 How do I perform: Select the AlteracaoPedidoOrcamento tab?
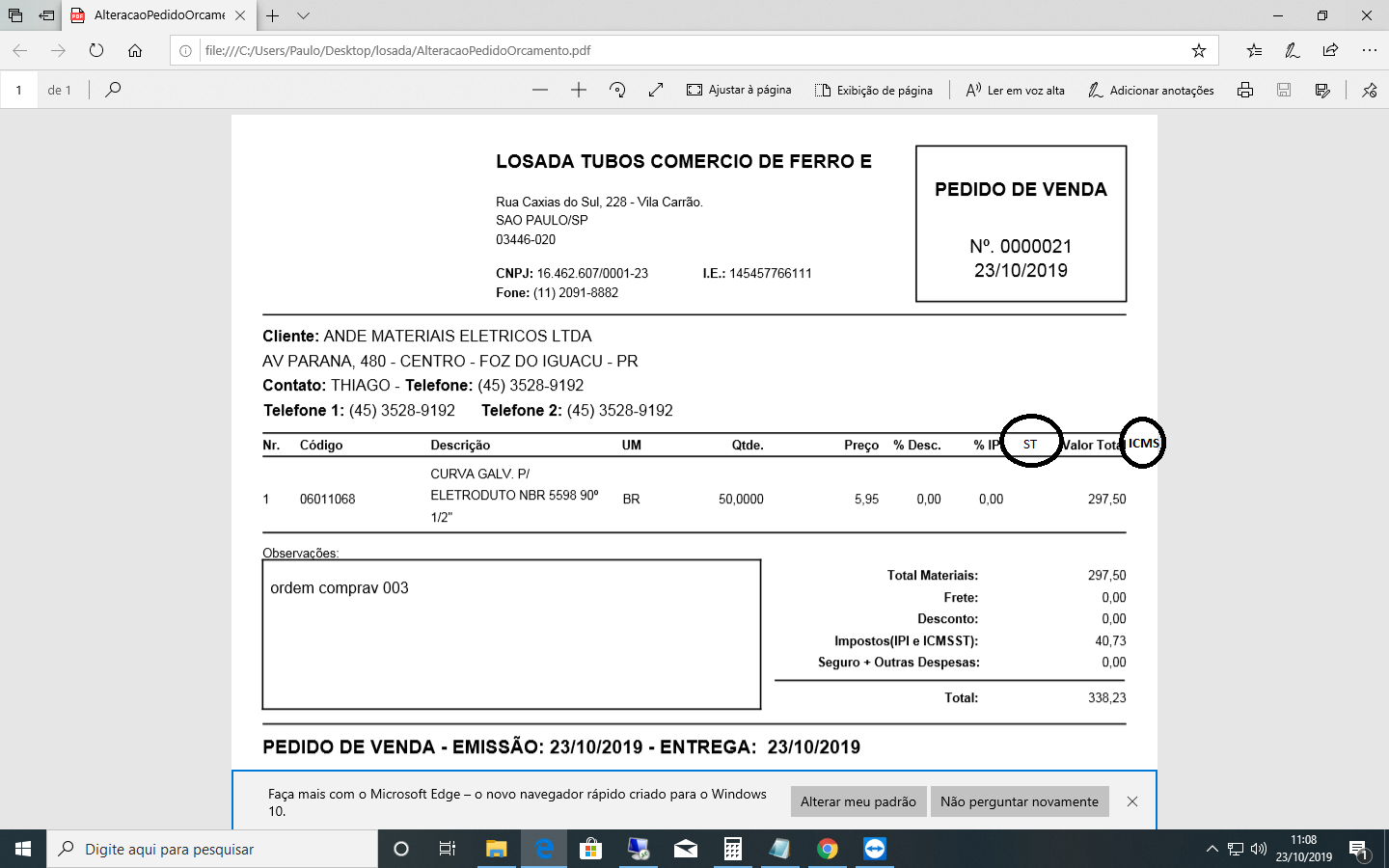tap(158, 15)
